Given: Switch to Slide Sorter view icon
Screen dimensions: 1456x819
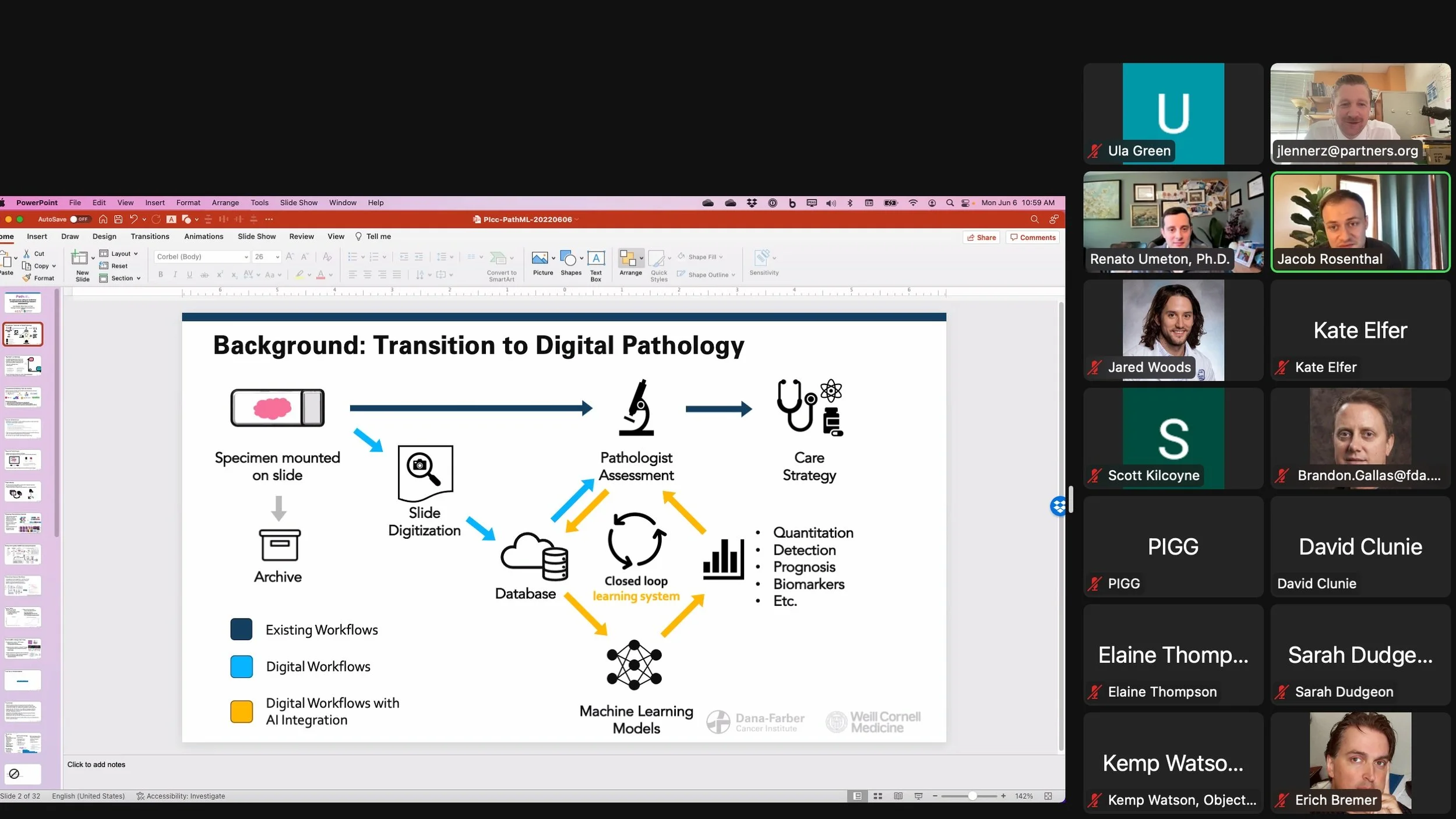Looking at the screenshot, I should [877, 796].
